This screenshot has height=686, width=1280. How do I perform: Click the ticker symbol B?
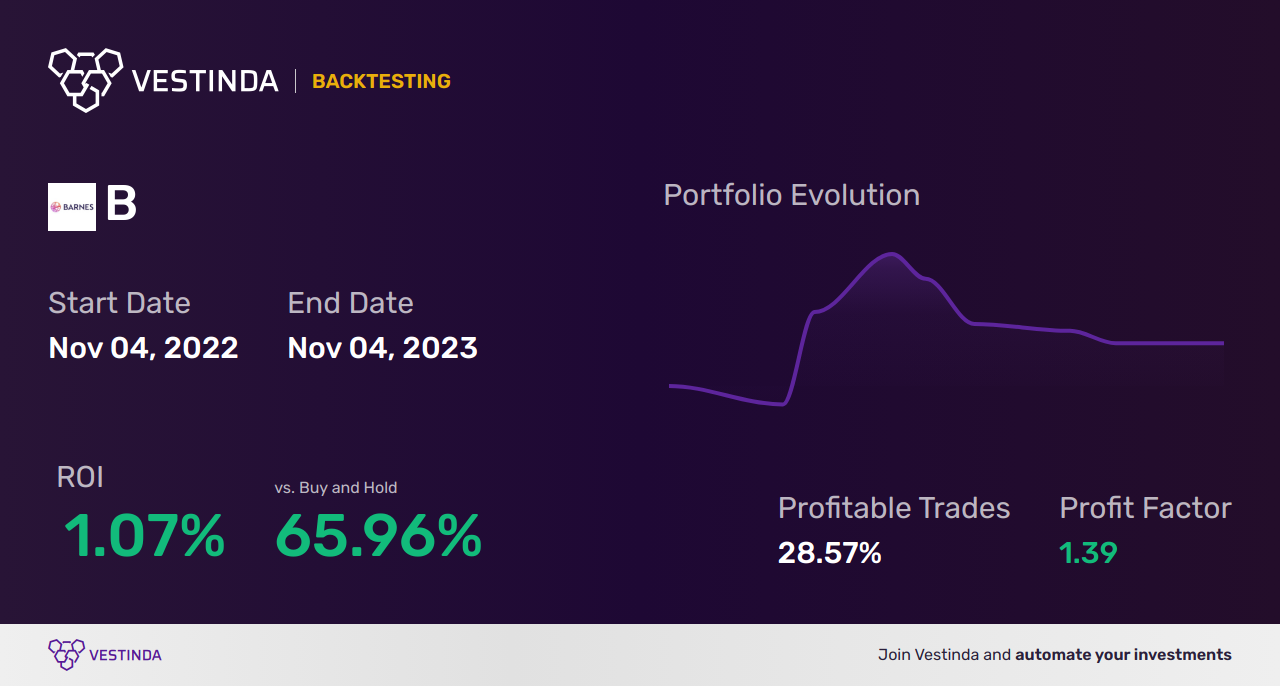tap(121, 205)
